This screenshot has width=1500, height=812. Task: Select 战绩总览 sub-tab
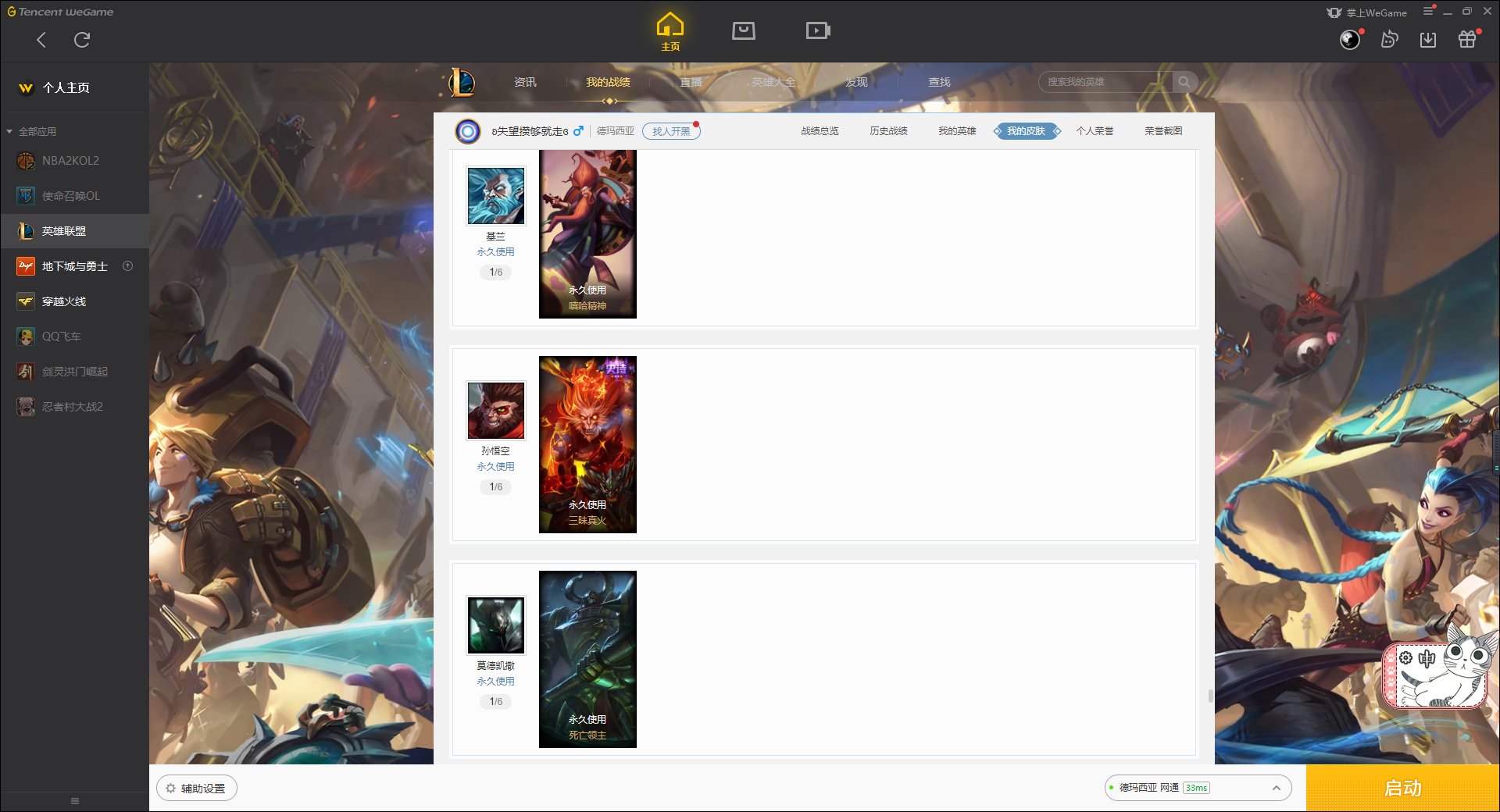[820, 131]
